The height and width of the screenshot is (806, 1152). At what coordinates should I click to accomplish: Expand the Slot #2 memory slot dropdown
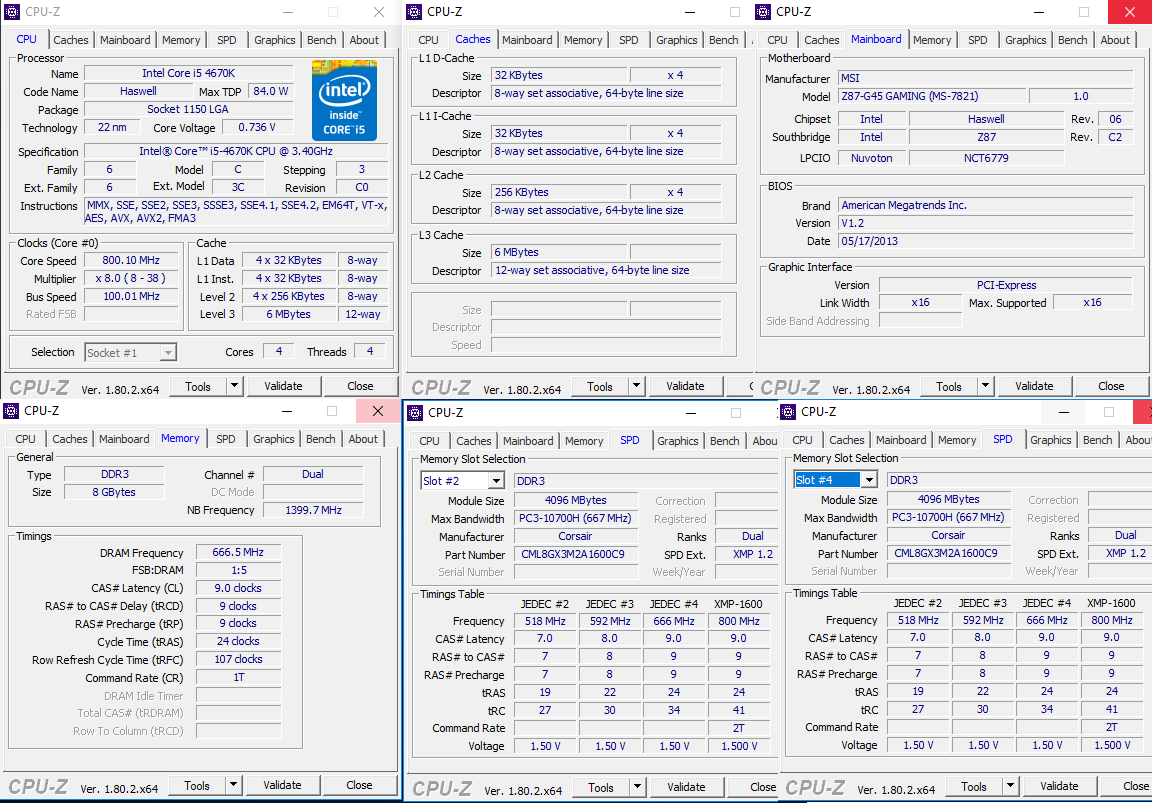coord(497,481)
